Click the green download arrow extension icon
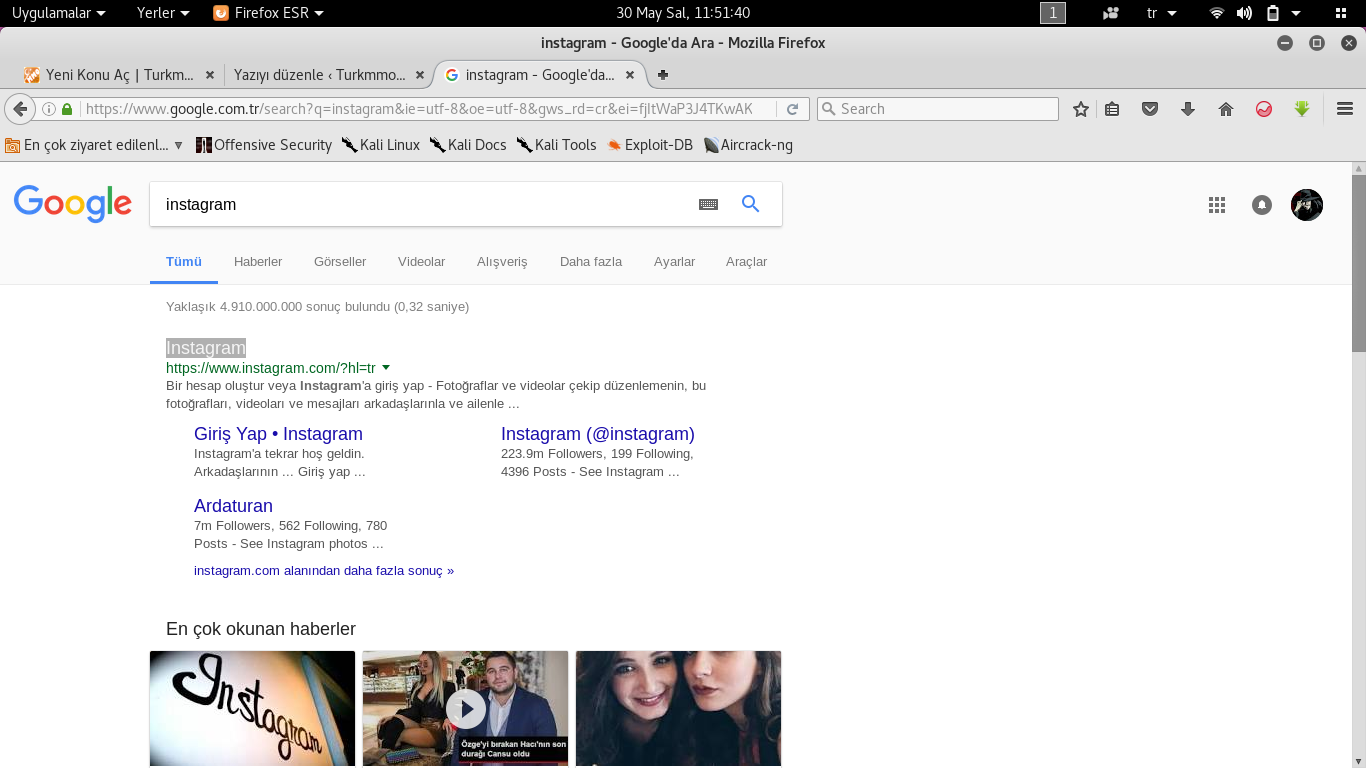 (x=1302, y=109)
